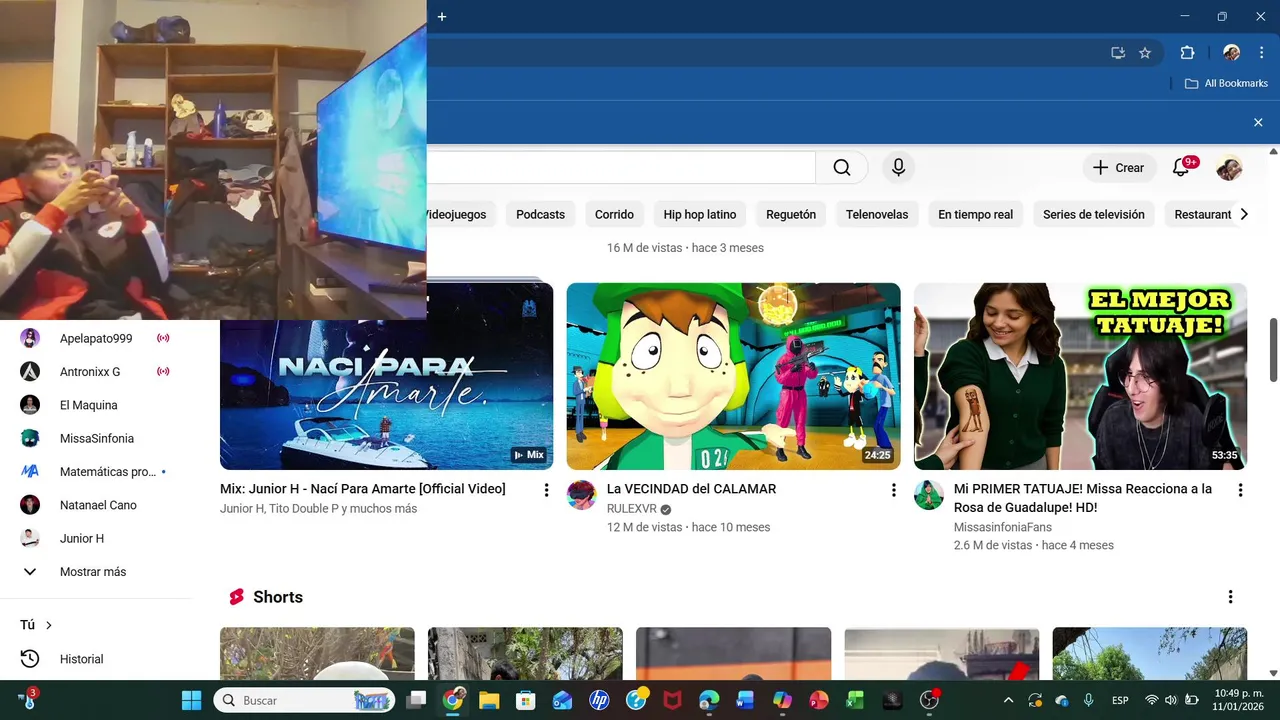Open the Shorts section options menu
This screenshot has width=1280, height=720.
click(x=1230, y=597)
